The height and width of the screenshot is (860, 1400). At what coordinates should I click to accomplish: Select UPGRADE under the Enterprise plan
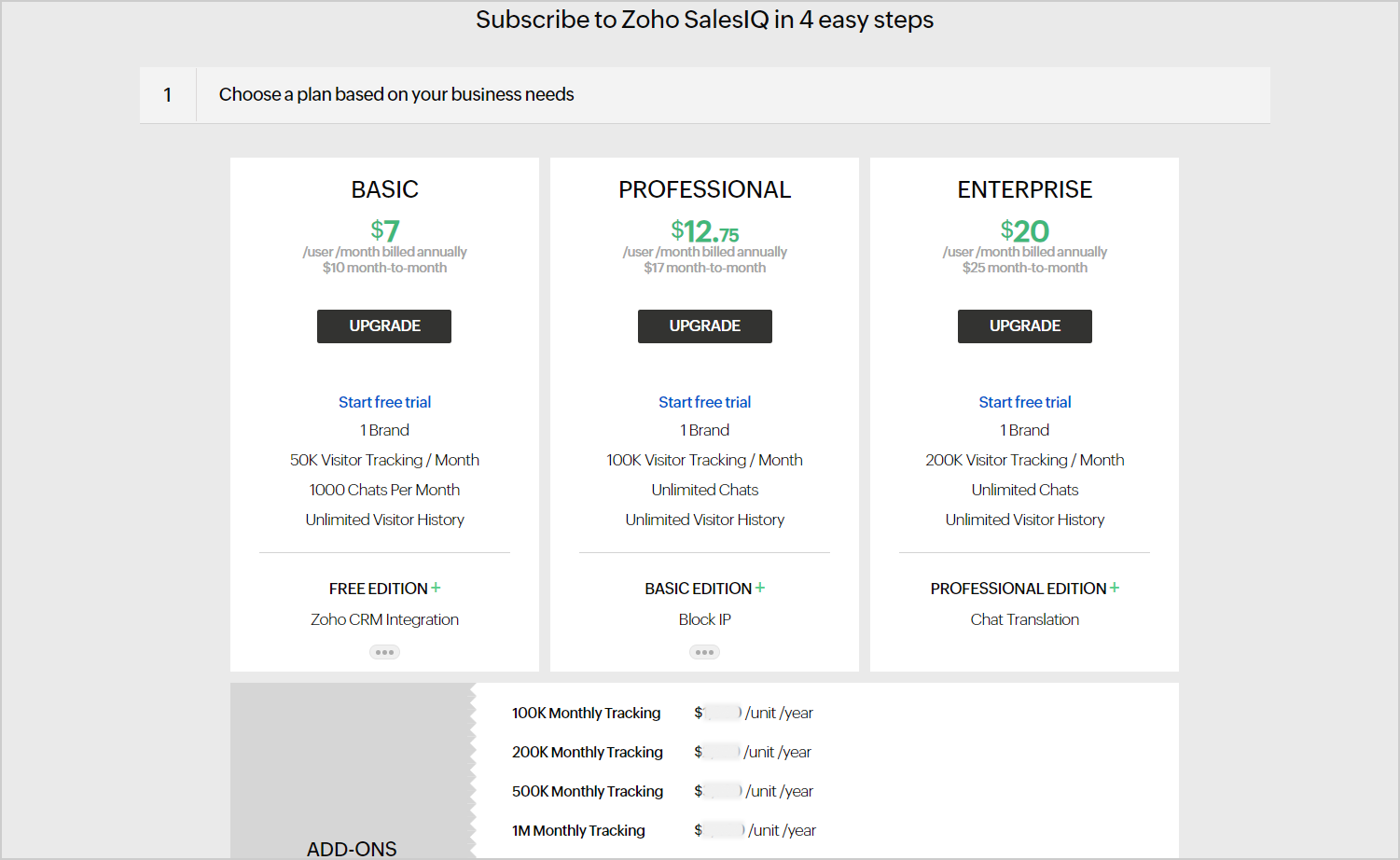point(1024,326)
